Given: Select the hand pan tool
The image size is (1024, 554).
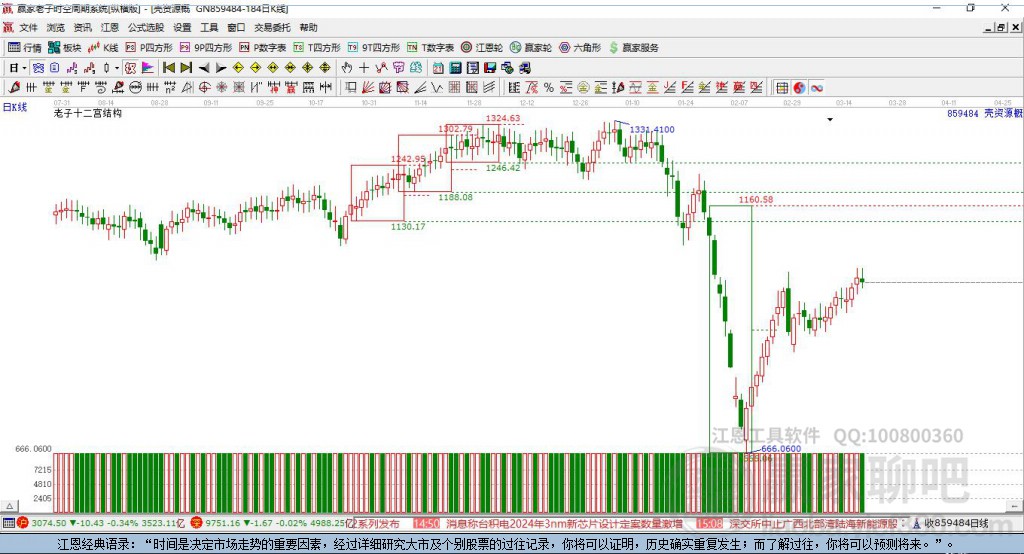Looking at the screenshot, I should [347, 67].
